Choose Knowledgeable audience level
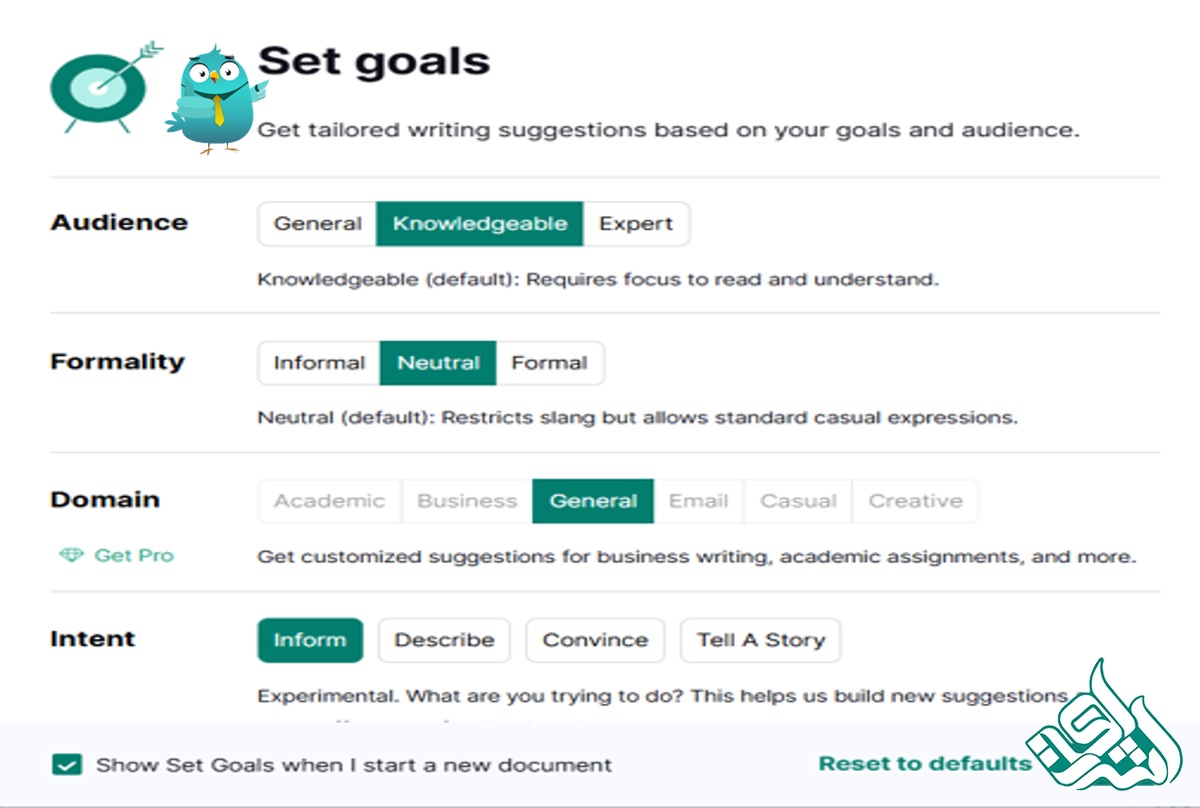The height and width of the screenshot is (808, 1200). 479,224
